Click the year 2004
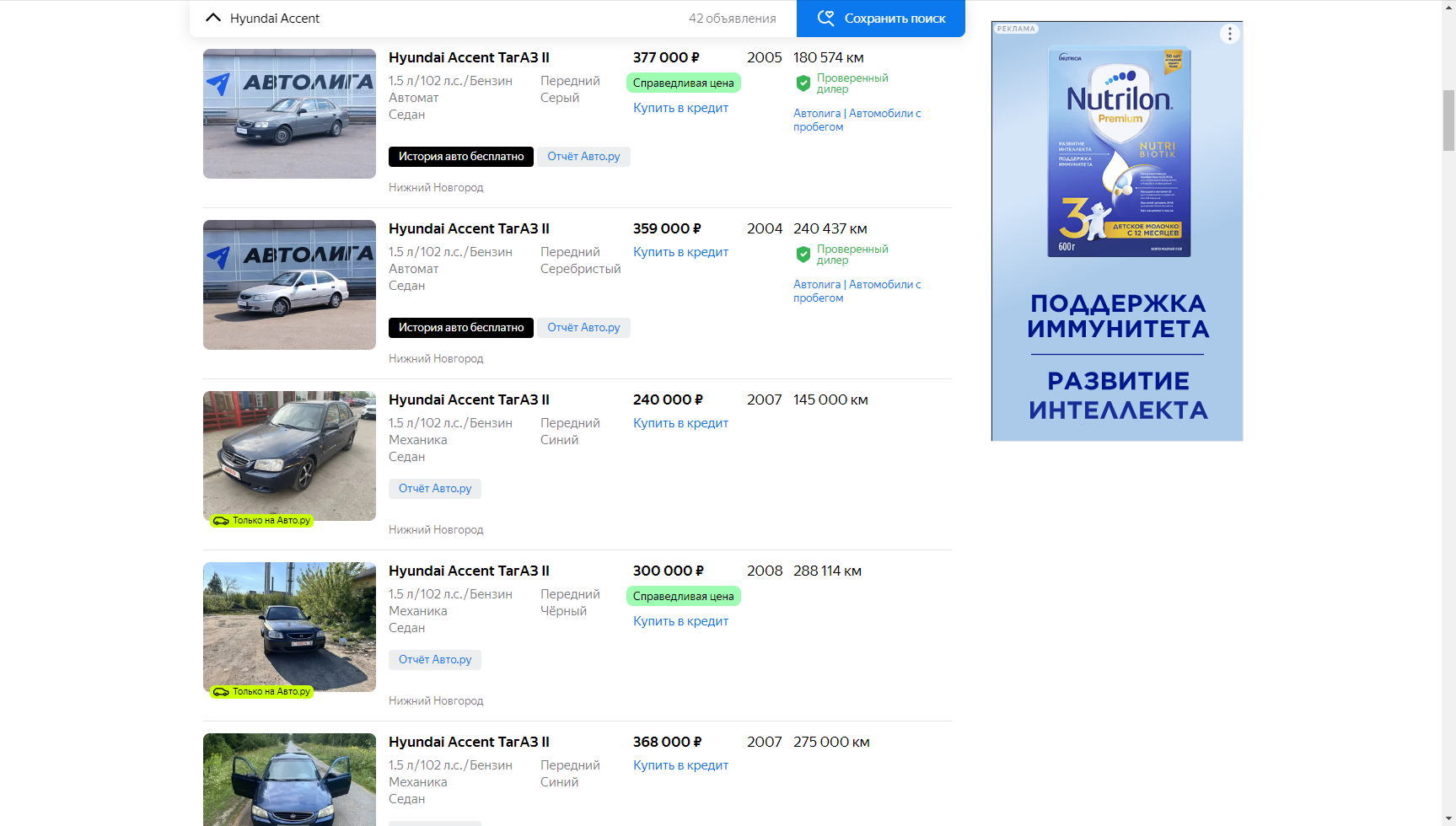This screenshot has height=826, width=1456. [765, 228]
